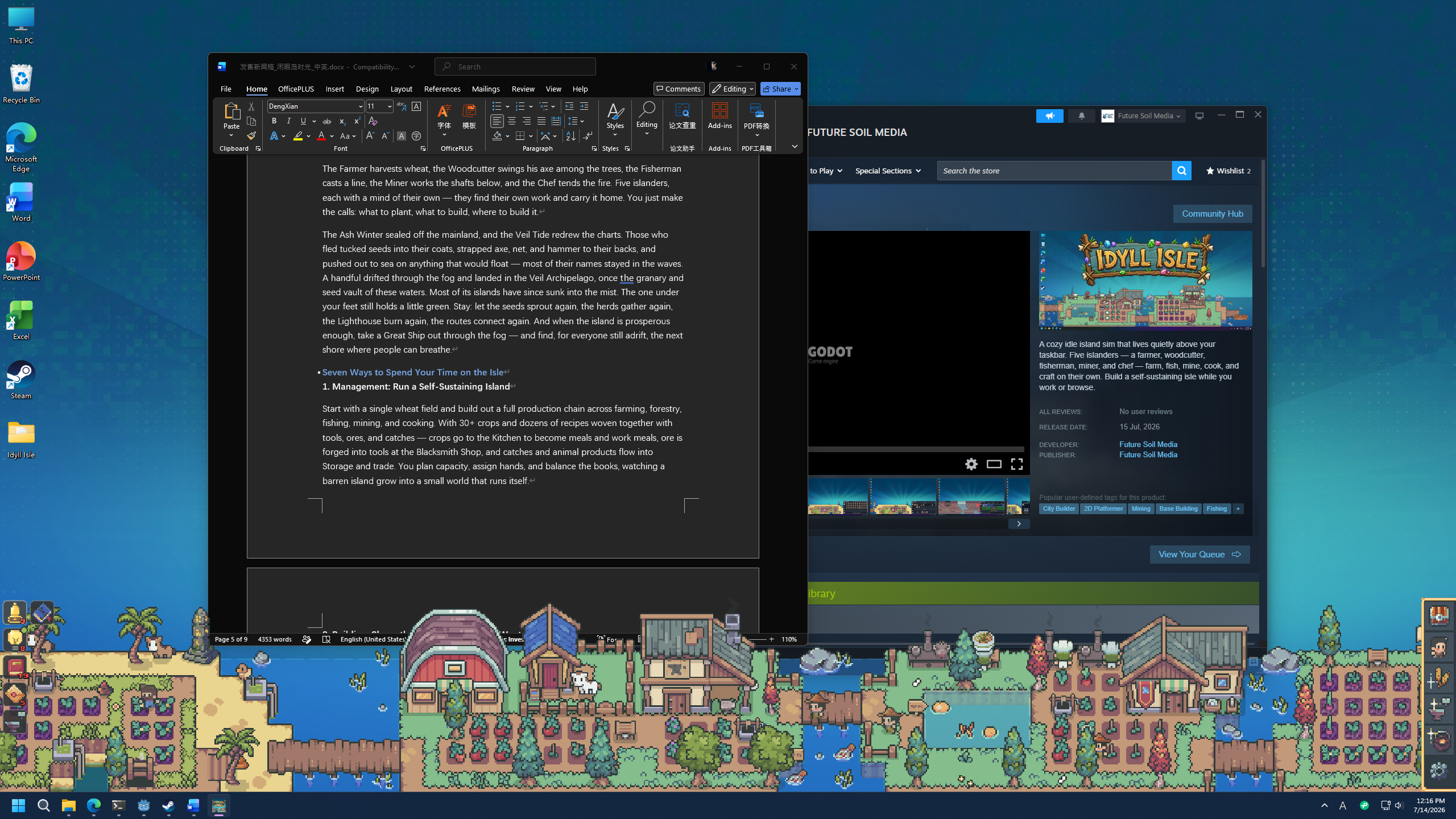Open the OfficePLUS tab
Screen dimensions: 1456x819
point(296,89)
